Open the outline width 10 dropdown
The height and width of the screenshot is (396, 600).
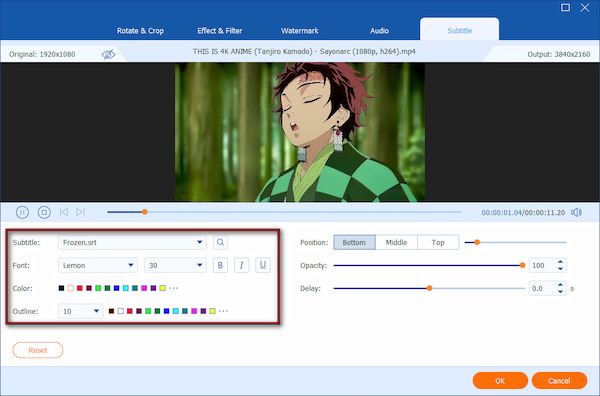point(80,311)
